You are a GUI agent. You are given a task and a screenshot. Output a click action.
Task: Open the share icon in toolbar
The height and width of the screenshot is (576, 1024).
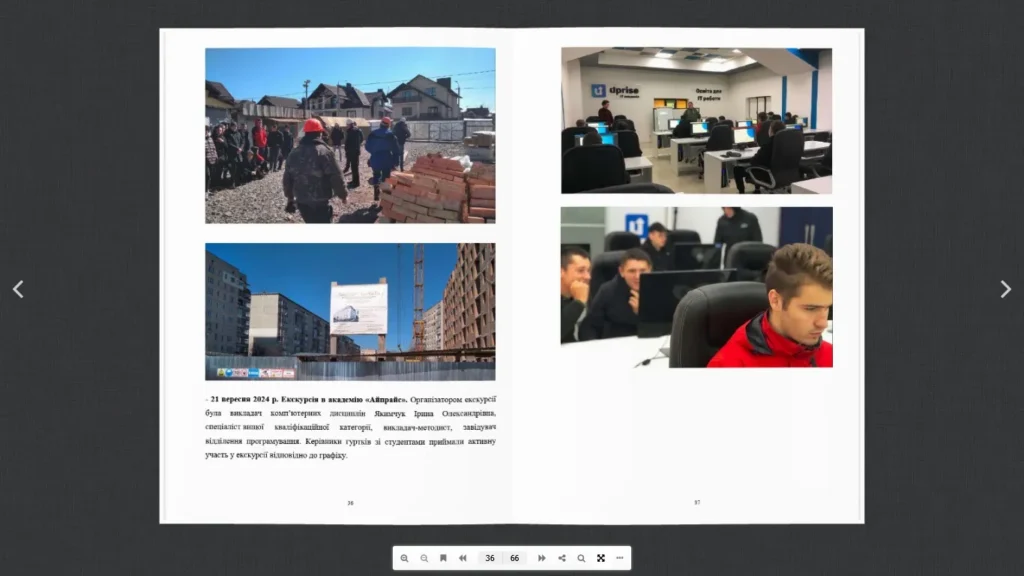pyautogui.click(x=562, y=558)
